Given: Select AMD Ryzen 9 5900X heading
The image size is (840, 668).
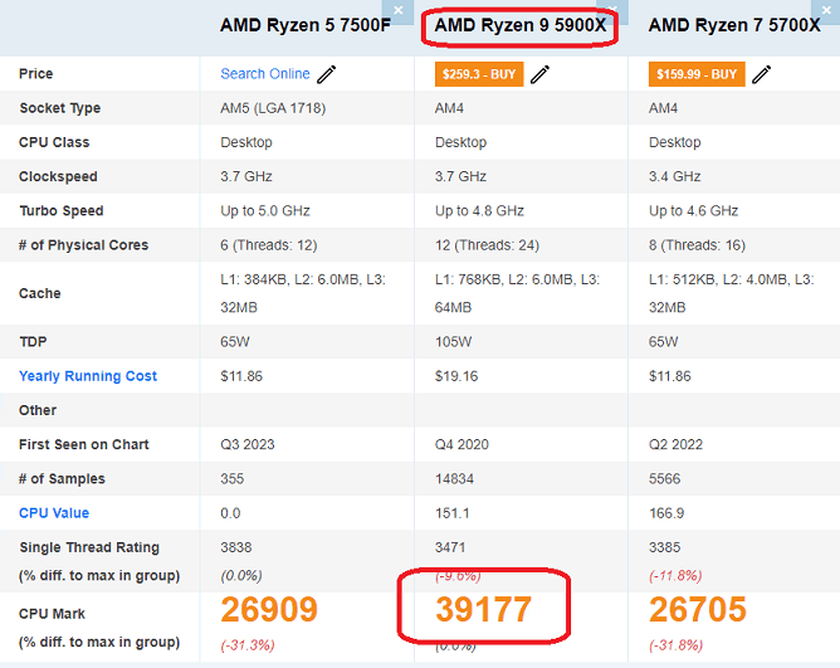Looking at the screenshot, I should (520, 25).
